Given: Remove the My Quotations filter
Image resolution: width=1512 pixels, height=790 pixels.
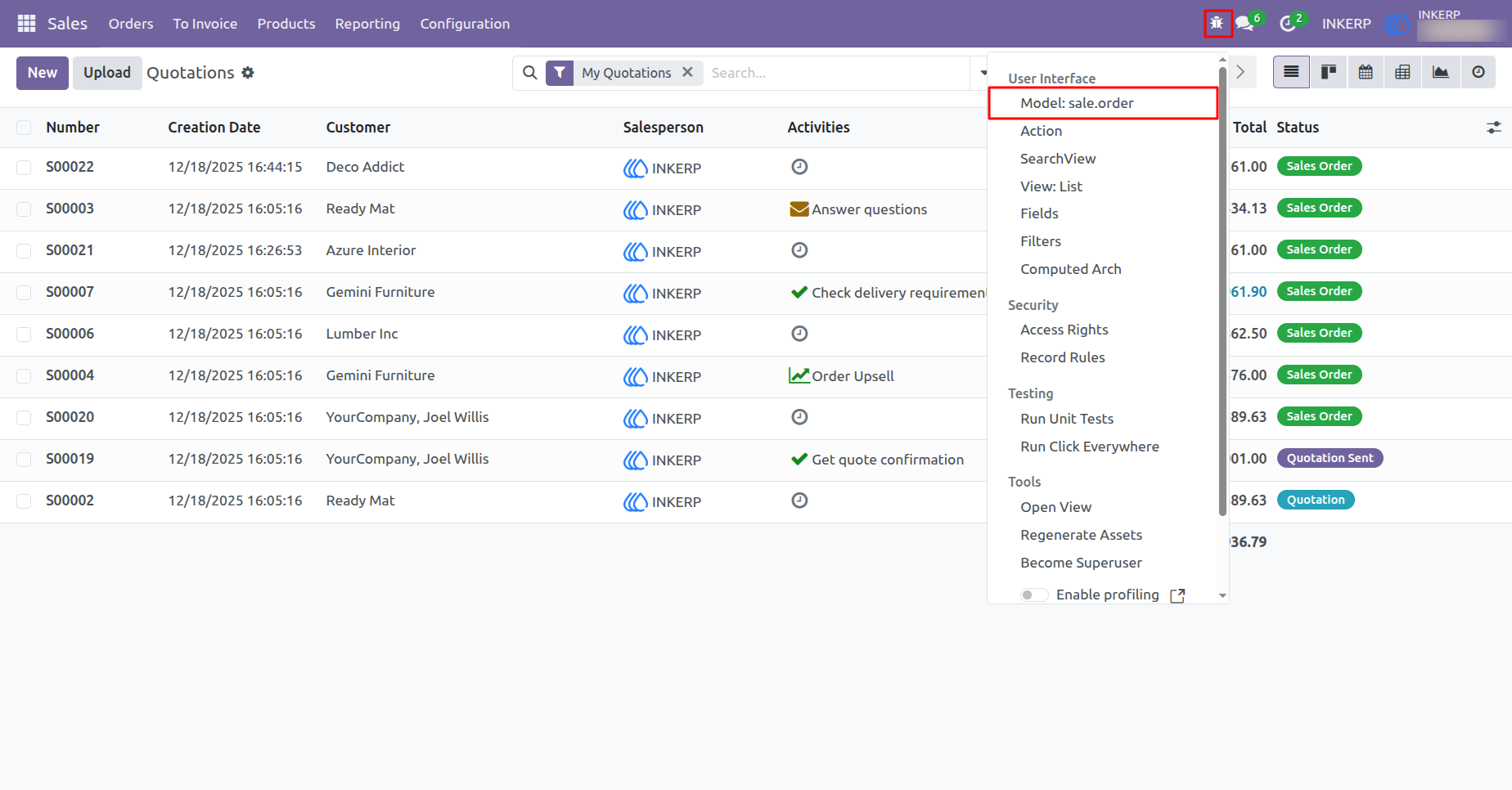Looking at the screenshot, I should (687, 72).
